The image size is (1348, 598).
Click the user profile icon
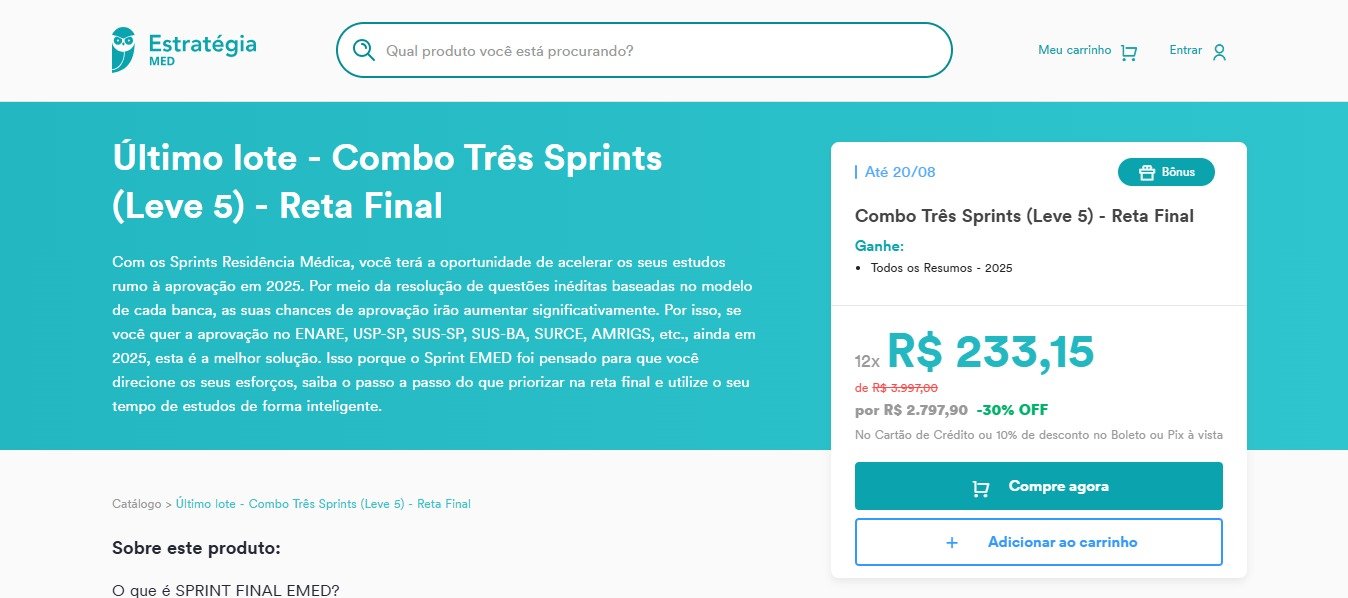pyautogui.click(x=1219, y=52)
